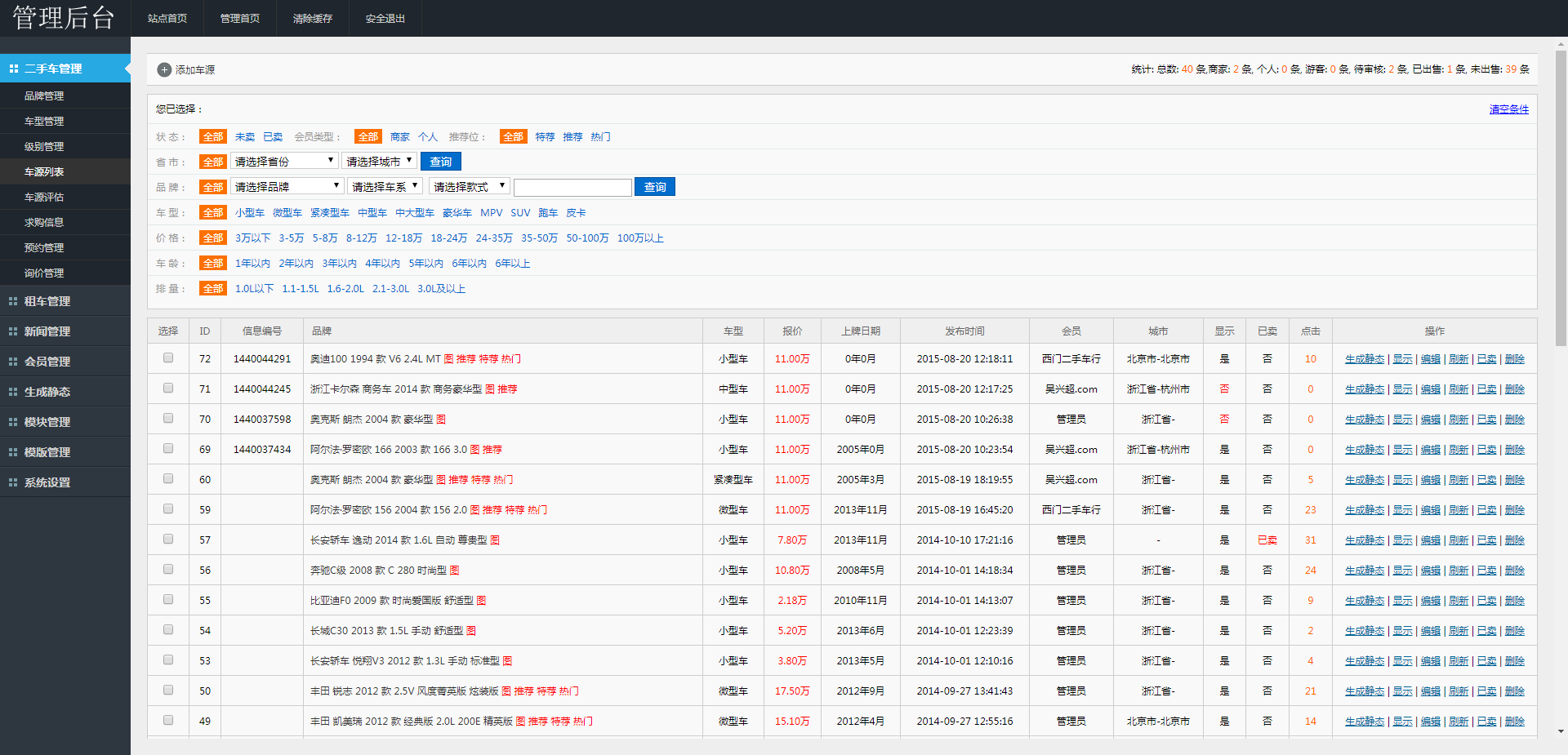Click the grid icon next to 租车管理

point(13,301)
